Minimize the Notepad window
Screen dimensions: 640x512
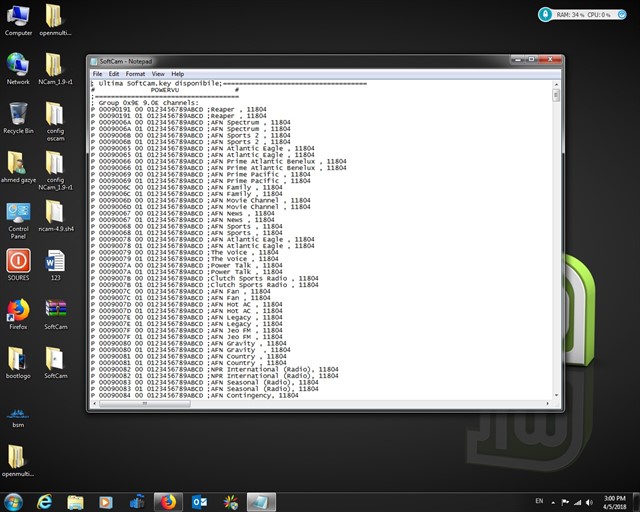tap(518, 60)
